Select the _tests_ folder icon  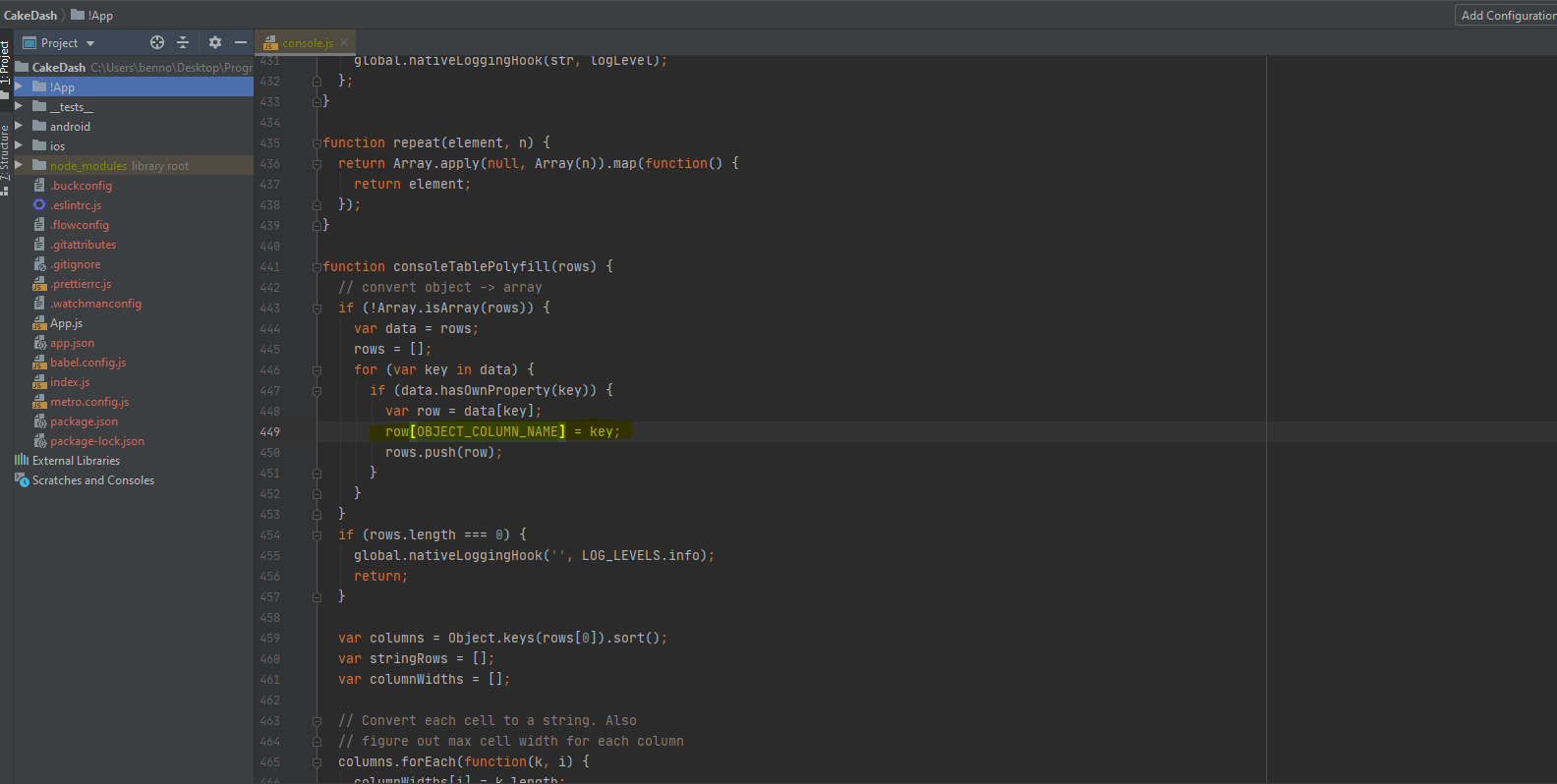39,106
